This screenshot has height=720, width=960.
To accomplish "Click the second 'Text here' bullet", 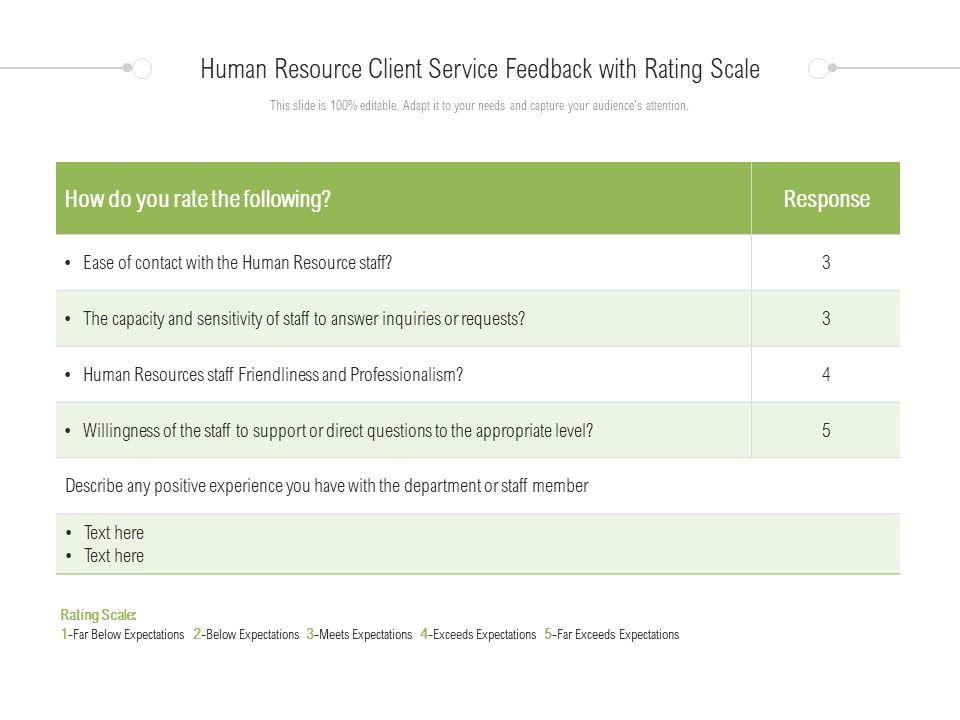I will pyautogui.click(x=114, y=556).
